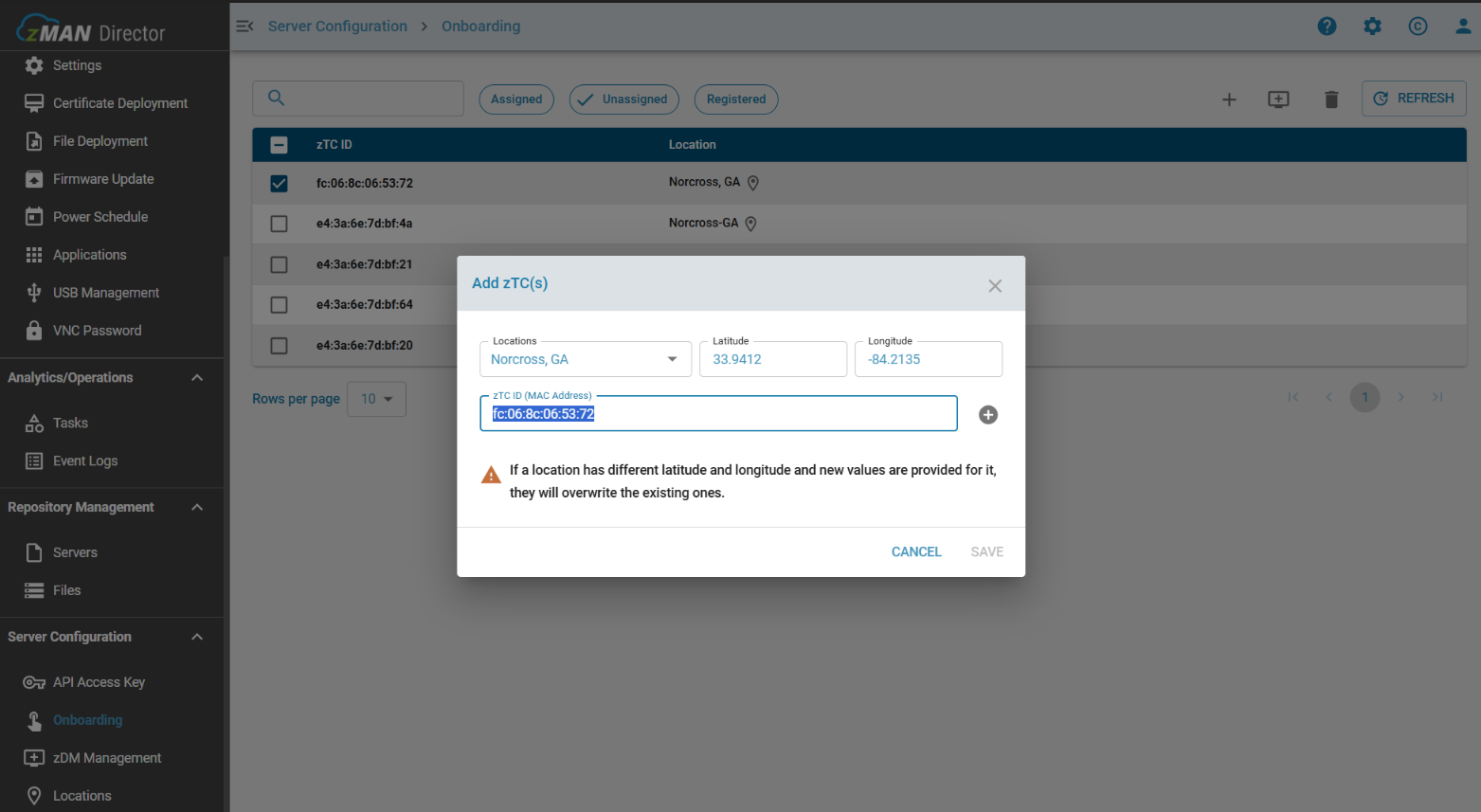Select the e4:3a:6e:7d:bf:4a row checkbox
The image size is (1481, 812).
click(x=279, y=224)
